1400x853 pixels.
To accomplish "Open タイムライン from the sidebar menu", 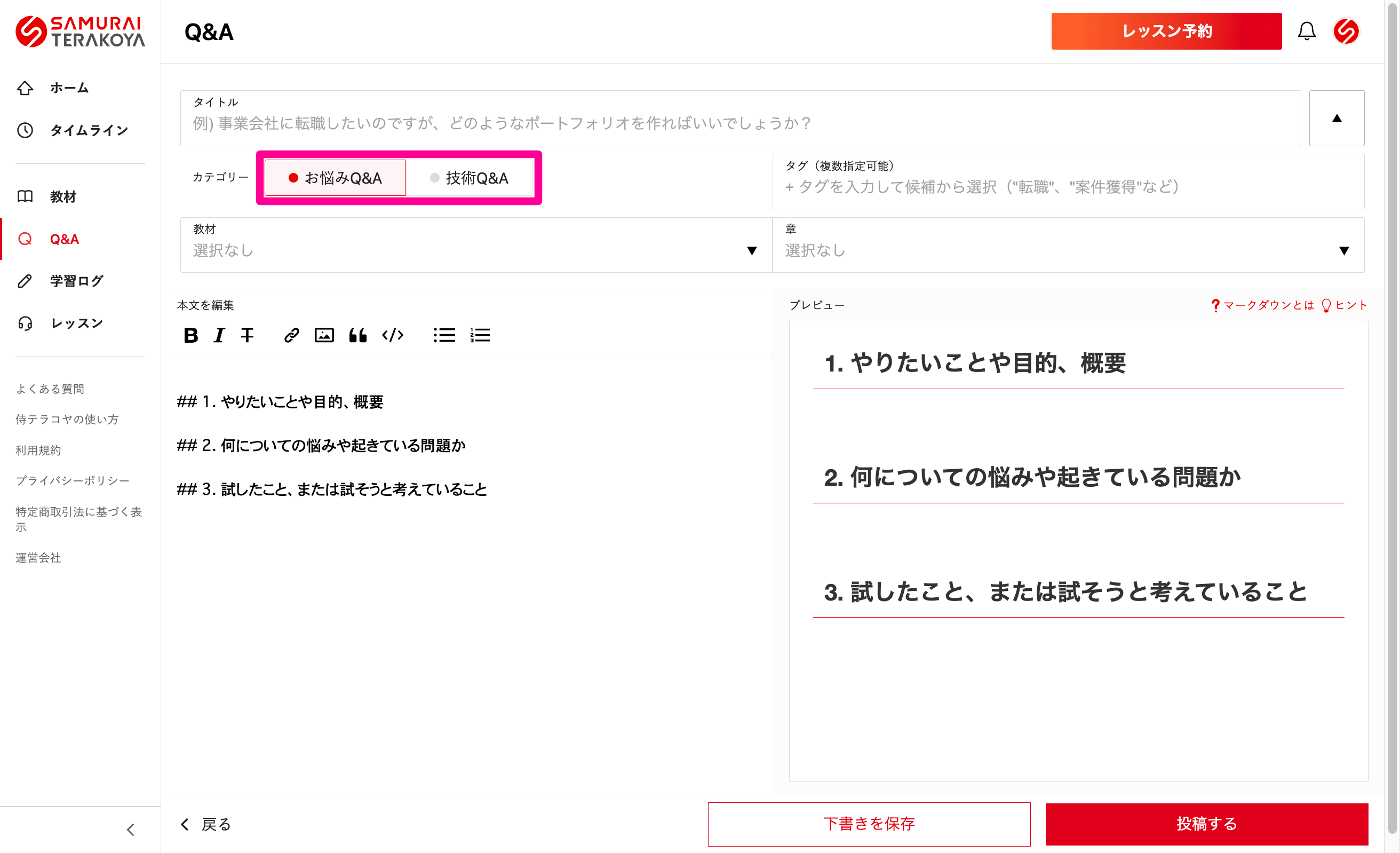I will click(x=89, y=130).
